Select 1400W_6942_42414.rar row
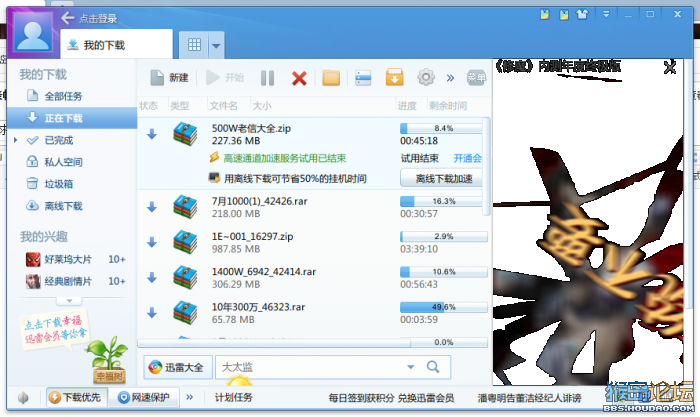The width and height of the screenshot is (700, 417). [312, 278]
